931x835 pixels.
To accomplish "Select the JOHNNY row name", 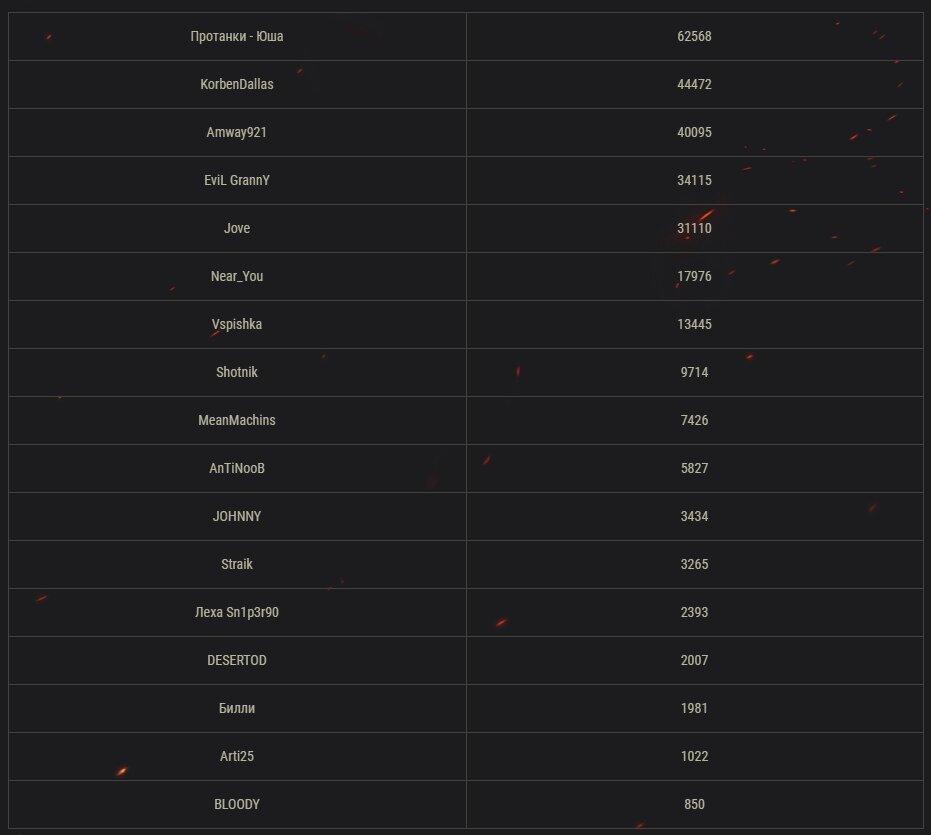I will point(237,516).
